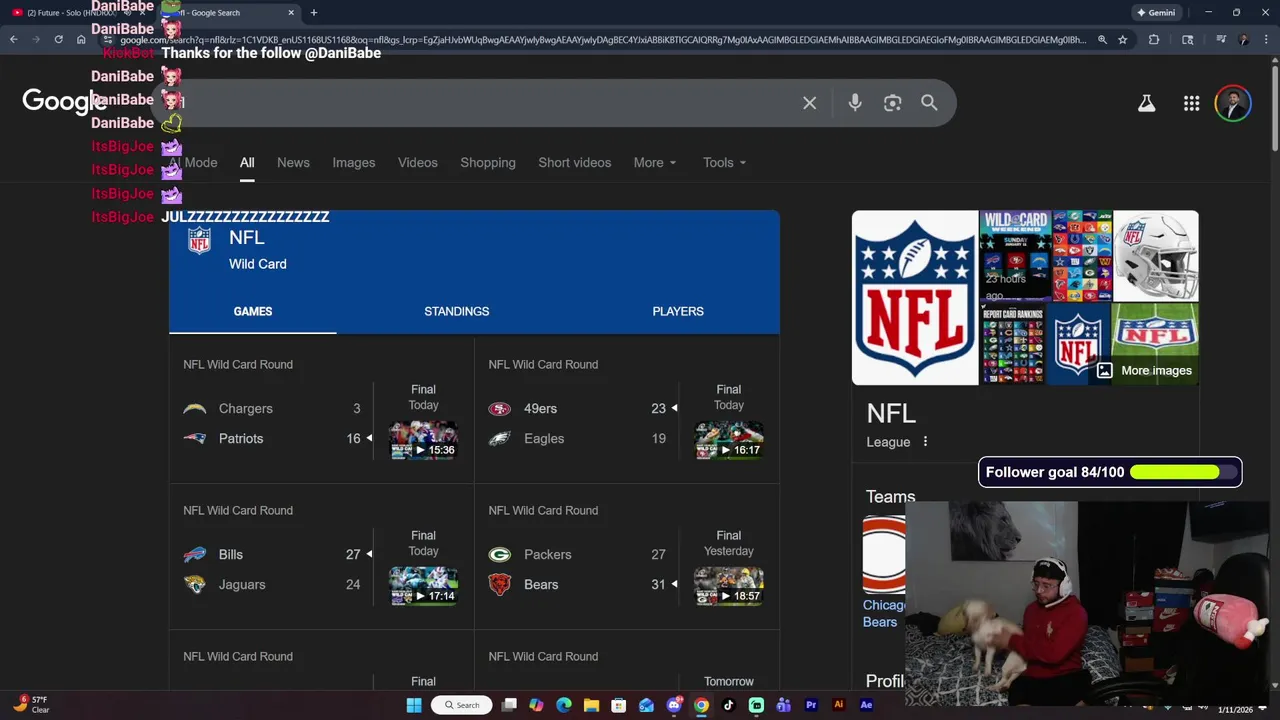Switch to the Images results tab
This screenshot has width=1280, height=720.
click(x=354, y=162)
